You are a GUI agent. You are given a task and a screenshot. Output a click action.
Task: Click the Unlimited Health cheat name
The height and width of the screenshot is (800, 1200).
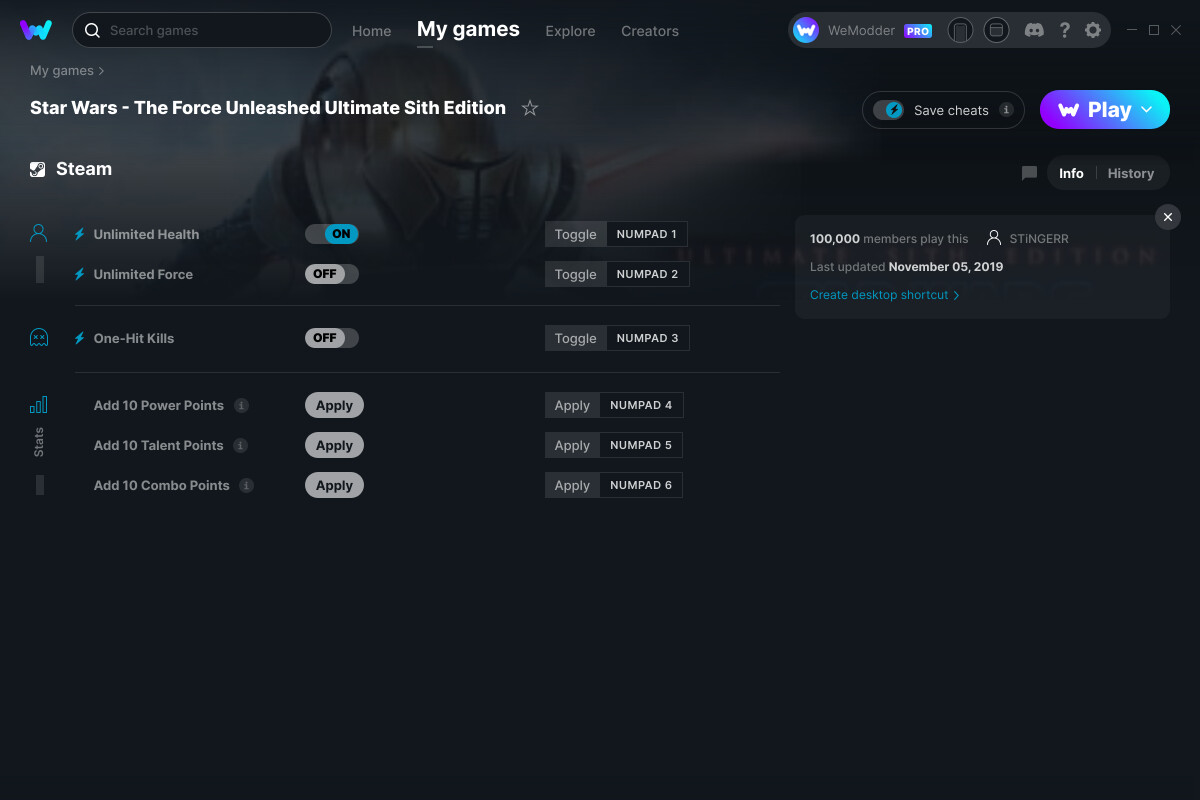(146, 234)
